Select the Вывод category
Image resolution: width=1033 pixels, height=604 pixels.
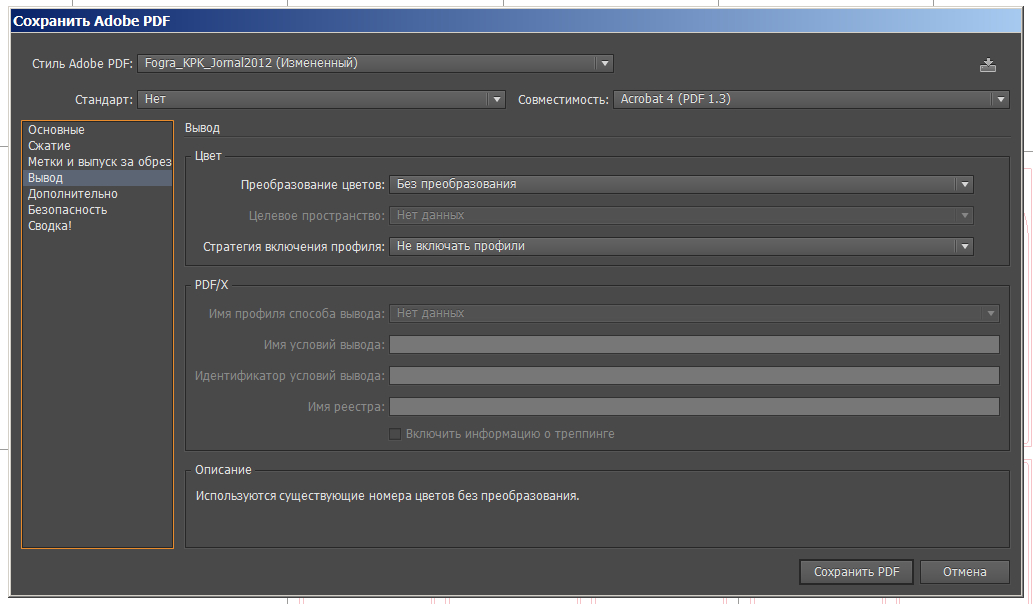point(98,178)
